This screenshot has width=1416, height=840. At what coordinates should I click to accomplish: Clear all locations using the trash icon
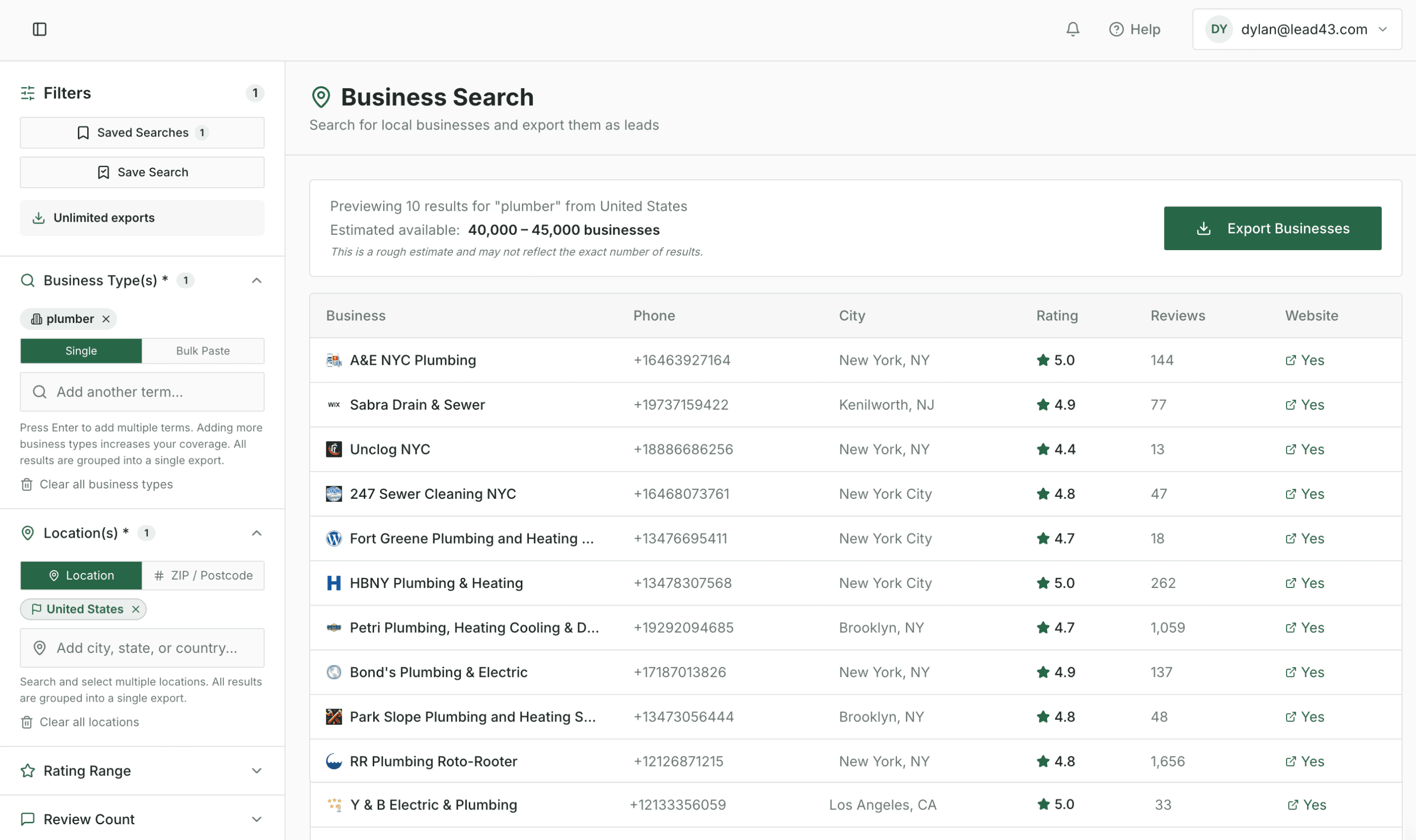coord(26,722)
